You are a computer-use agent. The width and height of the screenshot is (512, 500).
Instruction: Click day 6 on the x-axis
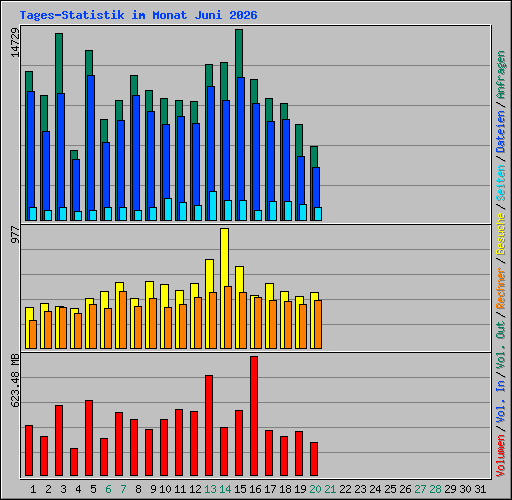pos(108,489)
